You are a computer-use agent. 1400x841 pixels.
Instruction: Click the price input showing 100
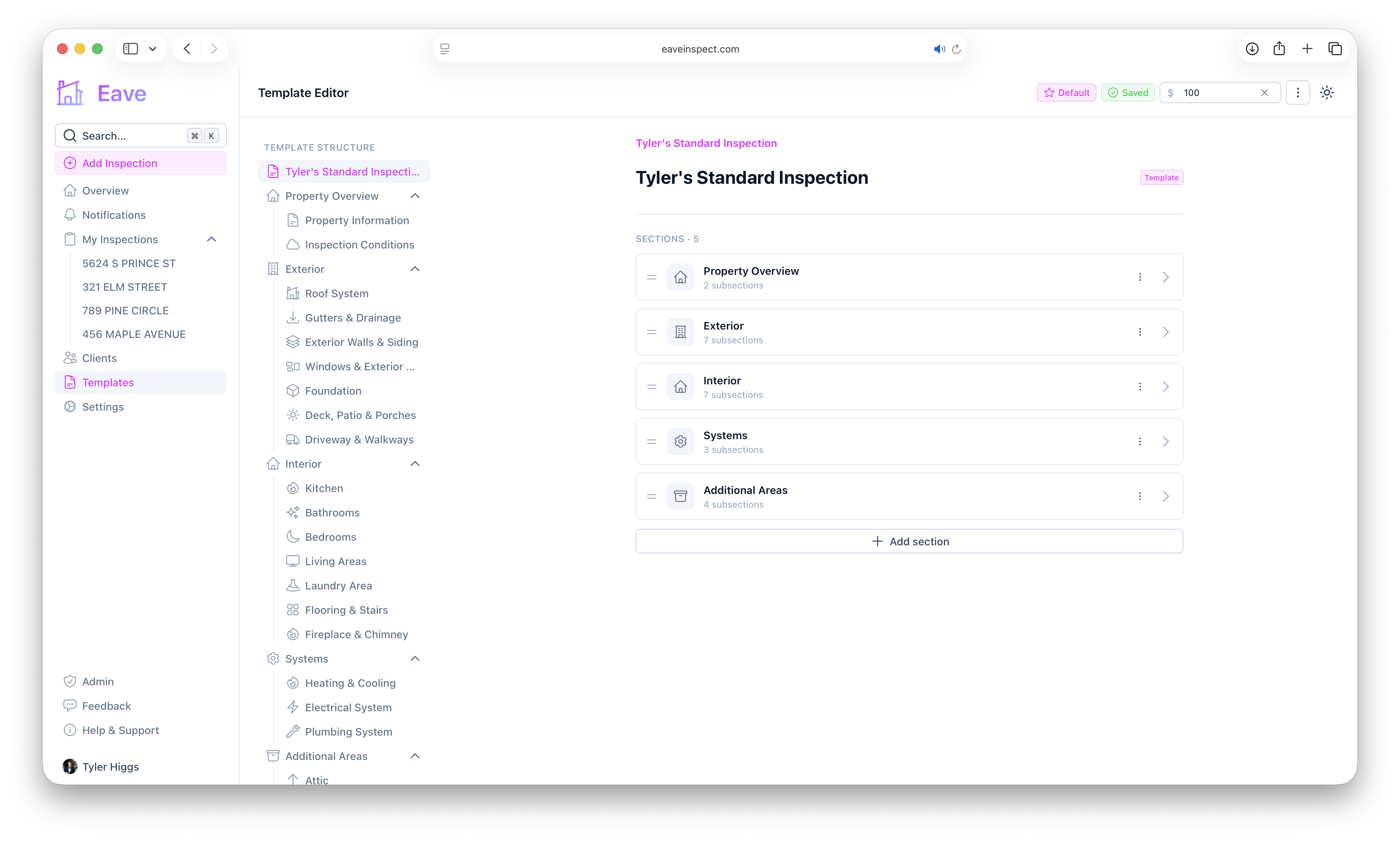pos(1219,92)
